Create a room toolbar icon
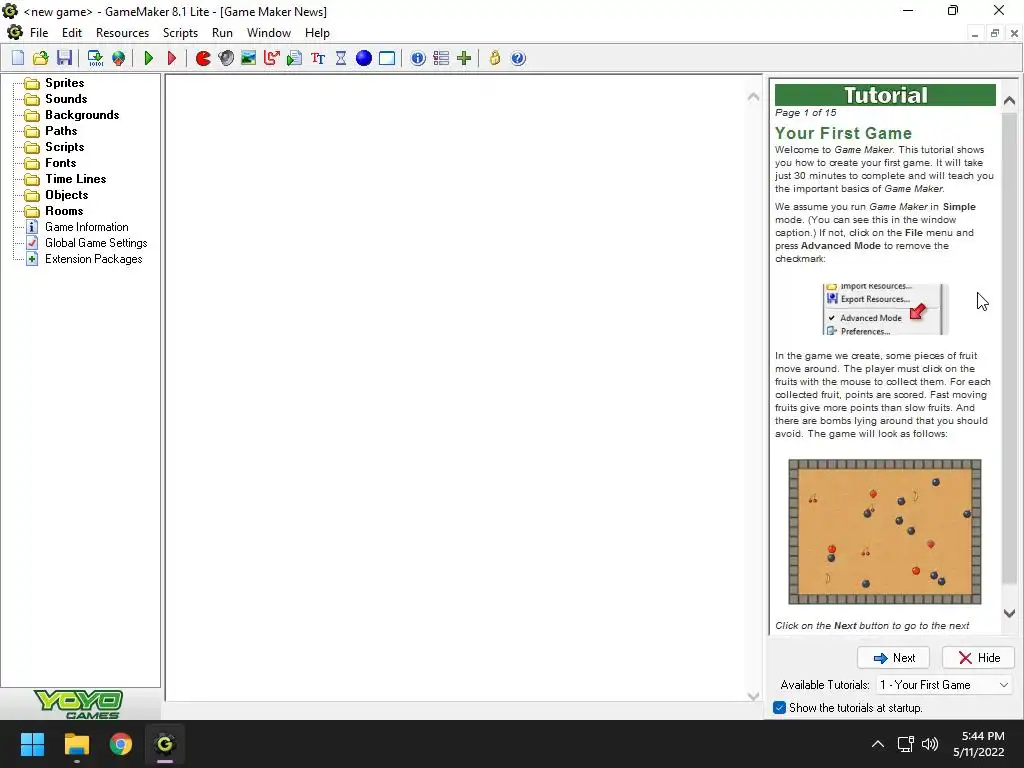The width and height of the screenshot is (1024, 768). 387,58
